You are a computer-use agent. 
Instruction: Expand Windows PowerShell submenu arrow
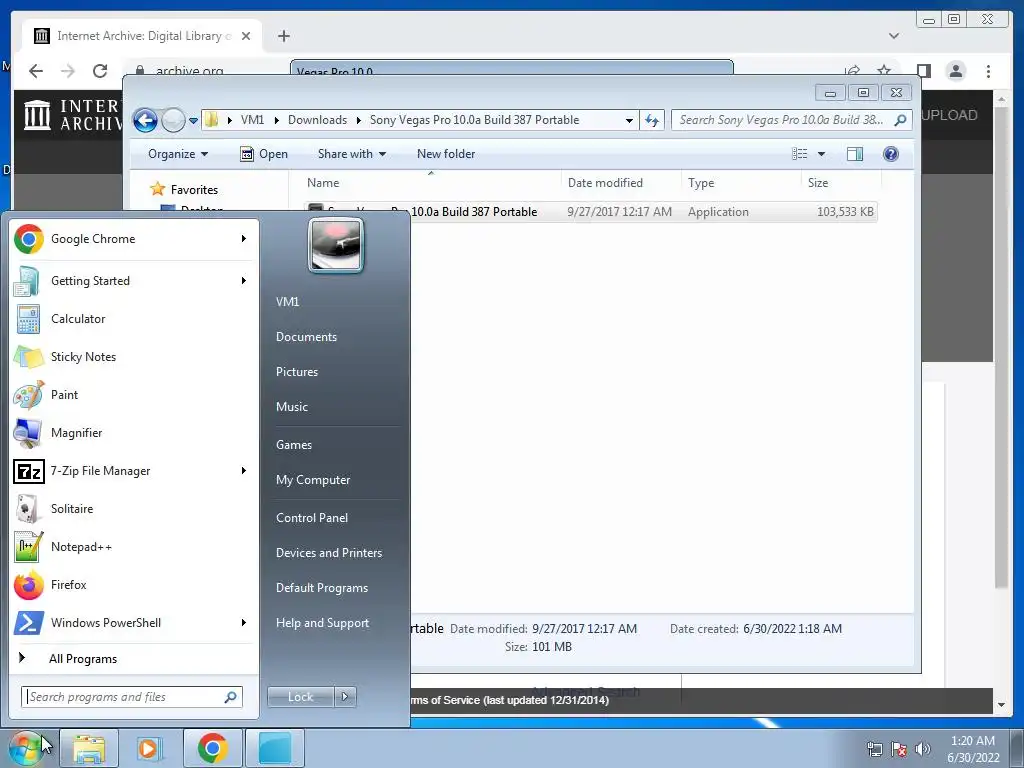click(244, 623)
